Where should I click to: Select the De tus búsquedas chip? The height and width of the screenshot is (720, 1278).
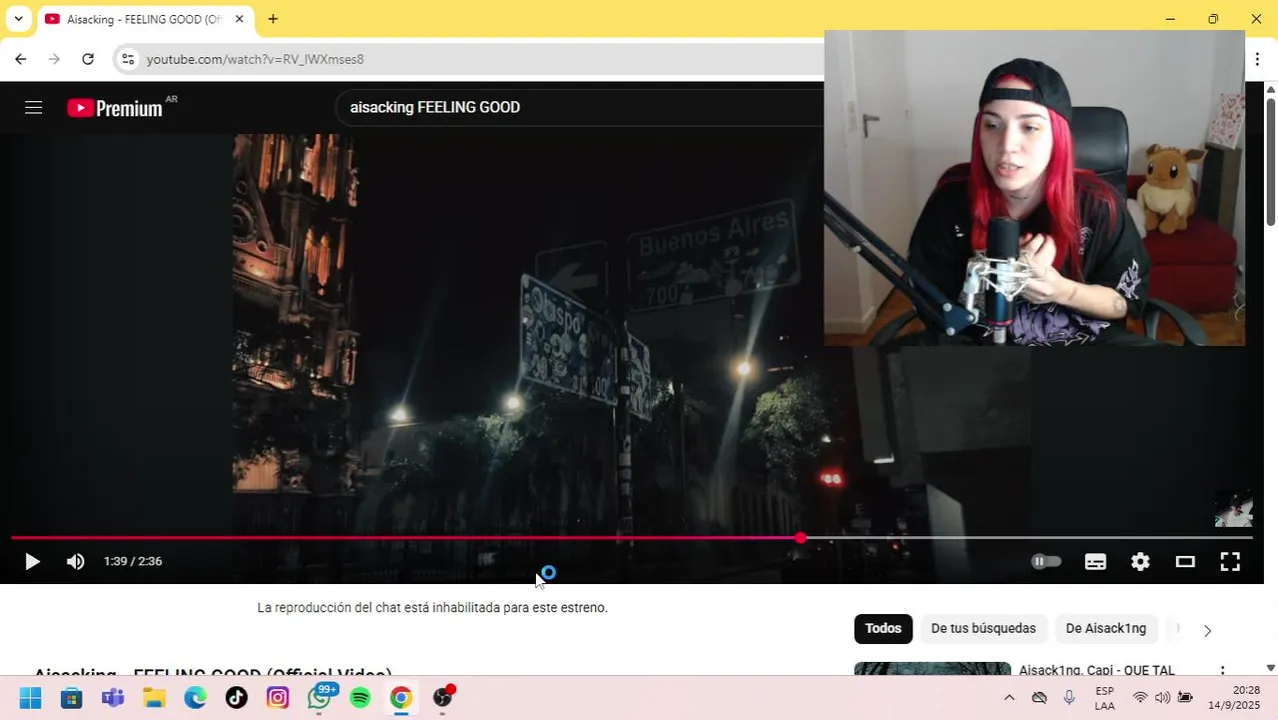tap(983, 629)
